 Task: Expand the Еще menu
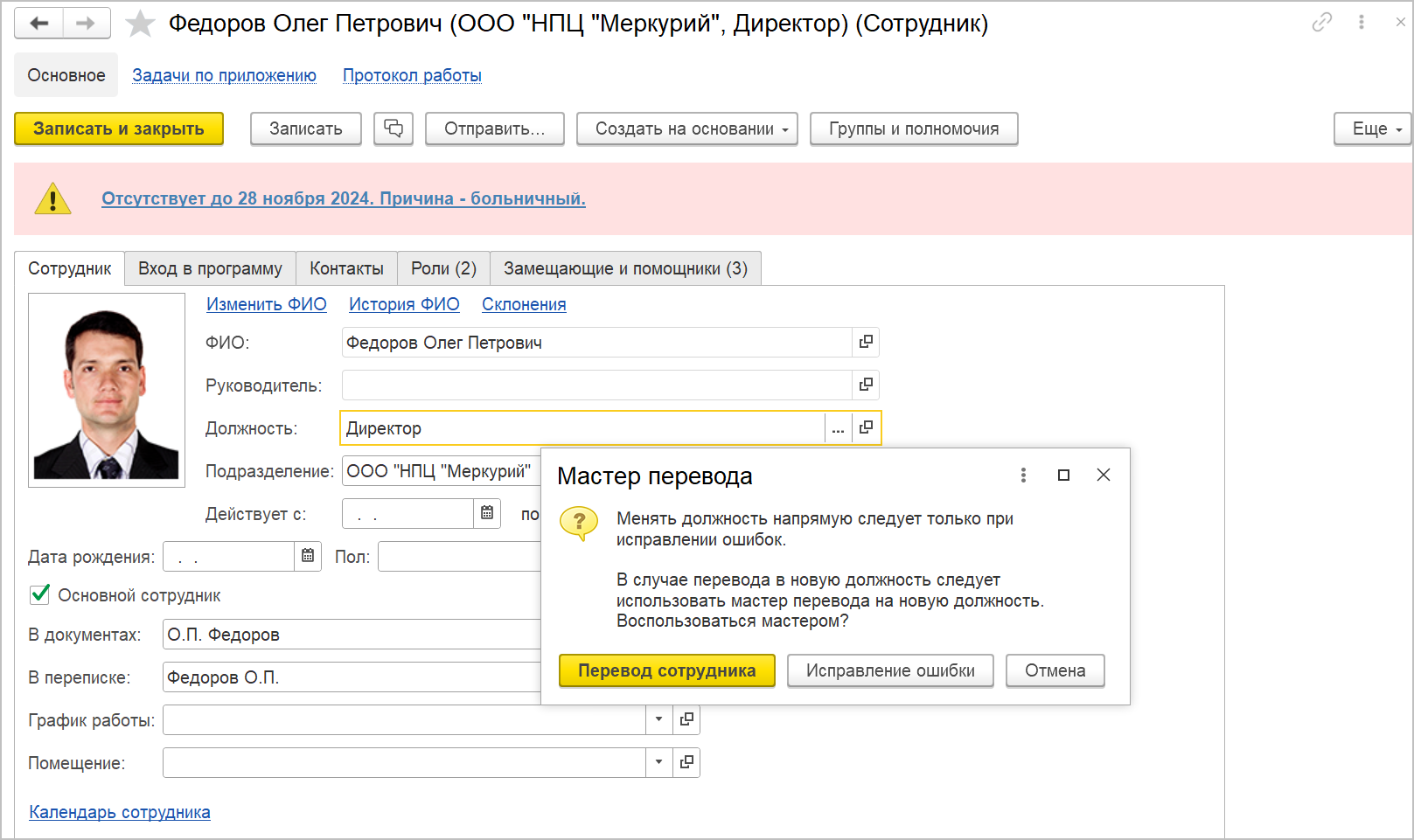click(1372, 128)
